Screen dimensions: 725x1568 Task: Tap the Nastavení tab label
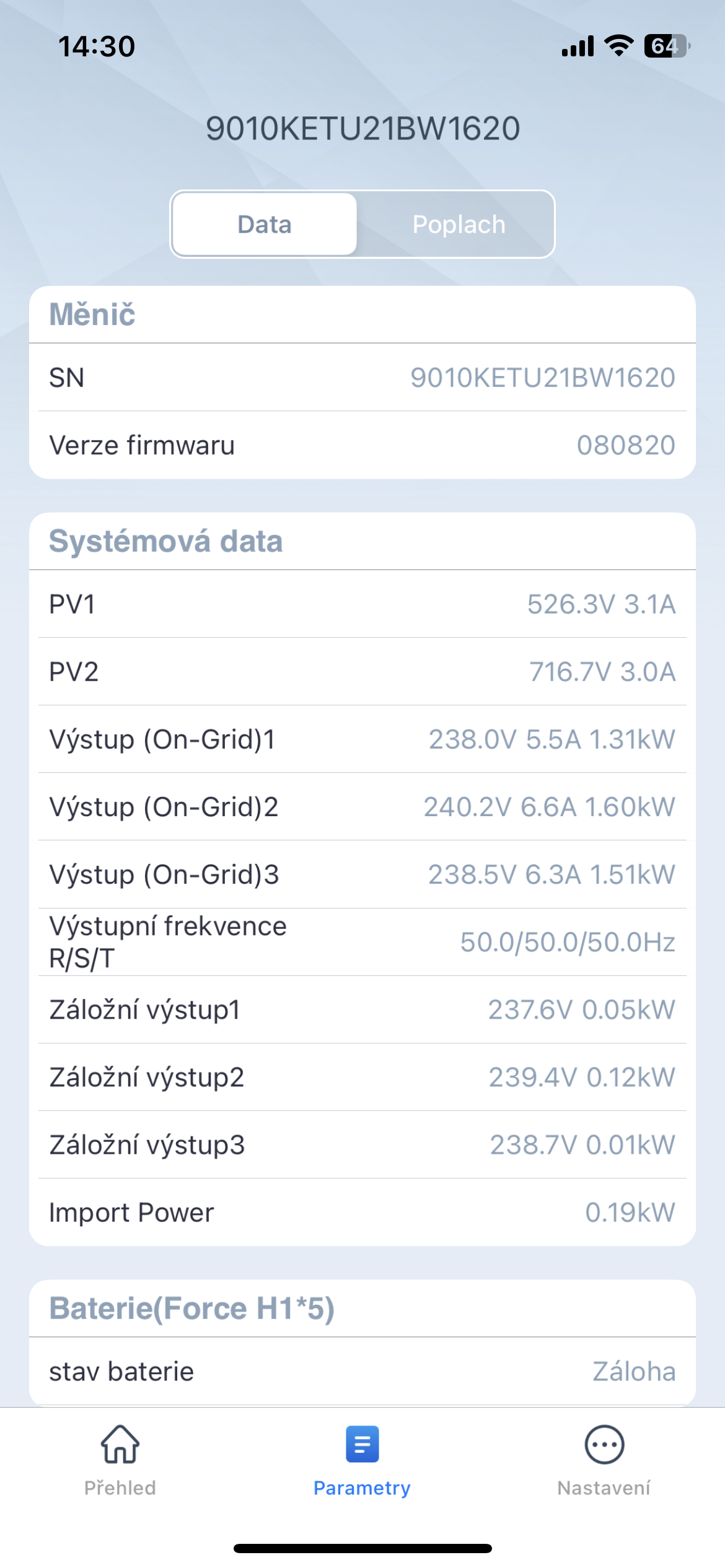(x=604, y=1488)
